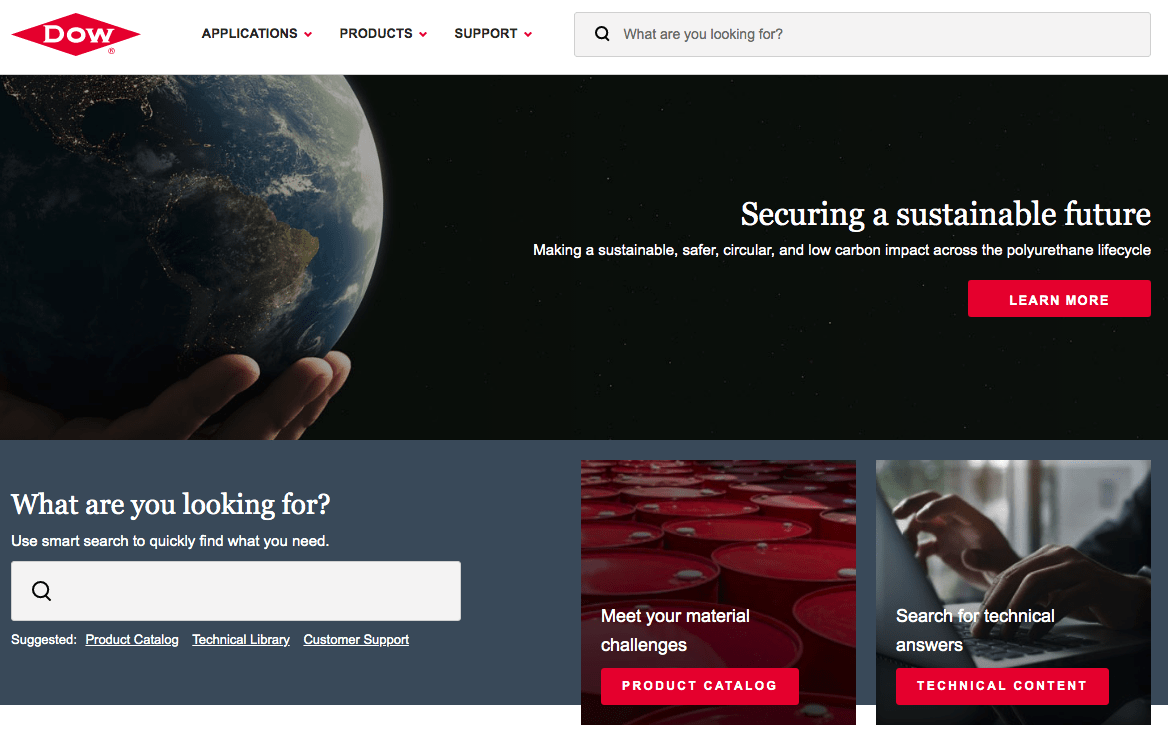
Task: Visit the Customer Support suggested link
Action: point(356,640)
